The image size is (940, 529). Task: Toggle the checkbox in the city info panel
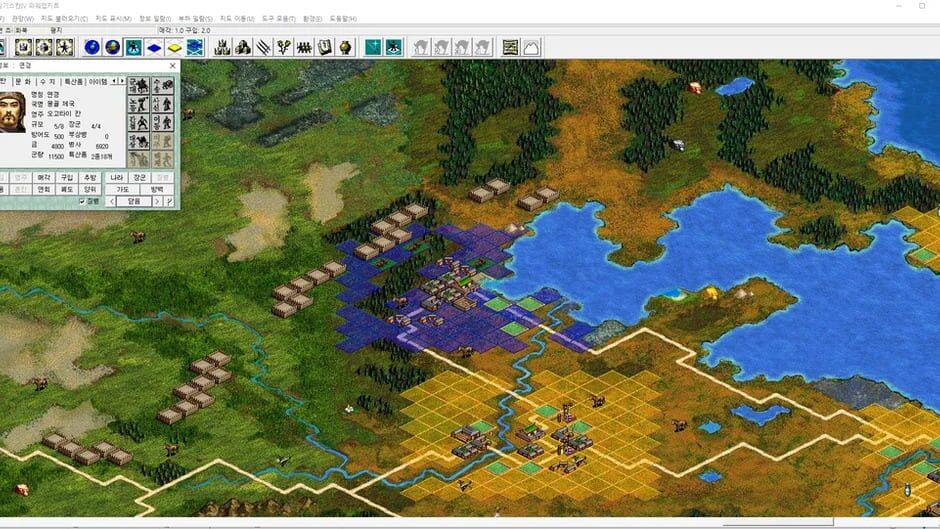click(82, 202)
